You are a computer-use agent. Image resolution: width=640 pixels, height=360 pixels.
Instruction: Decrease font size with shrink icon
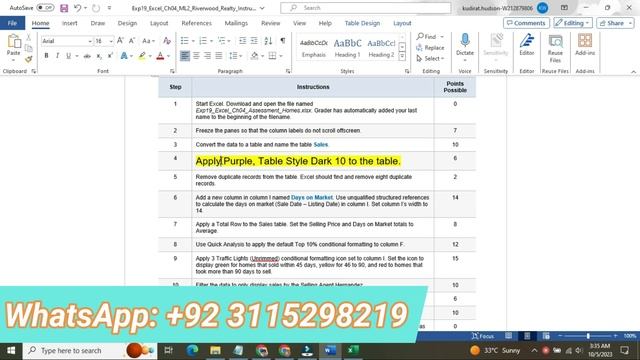tap(131, 41)
